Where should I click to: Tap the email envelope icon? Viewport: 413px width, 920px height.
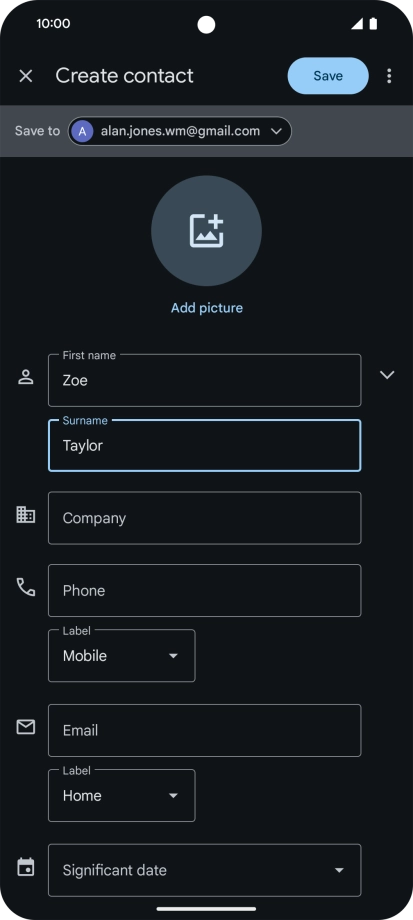pyautogui.click(x=26, y=727)
